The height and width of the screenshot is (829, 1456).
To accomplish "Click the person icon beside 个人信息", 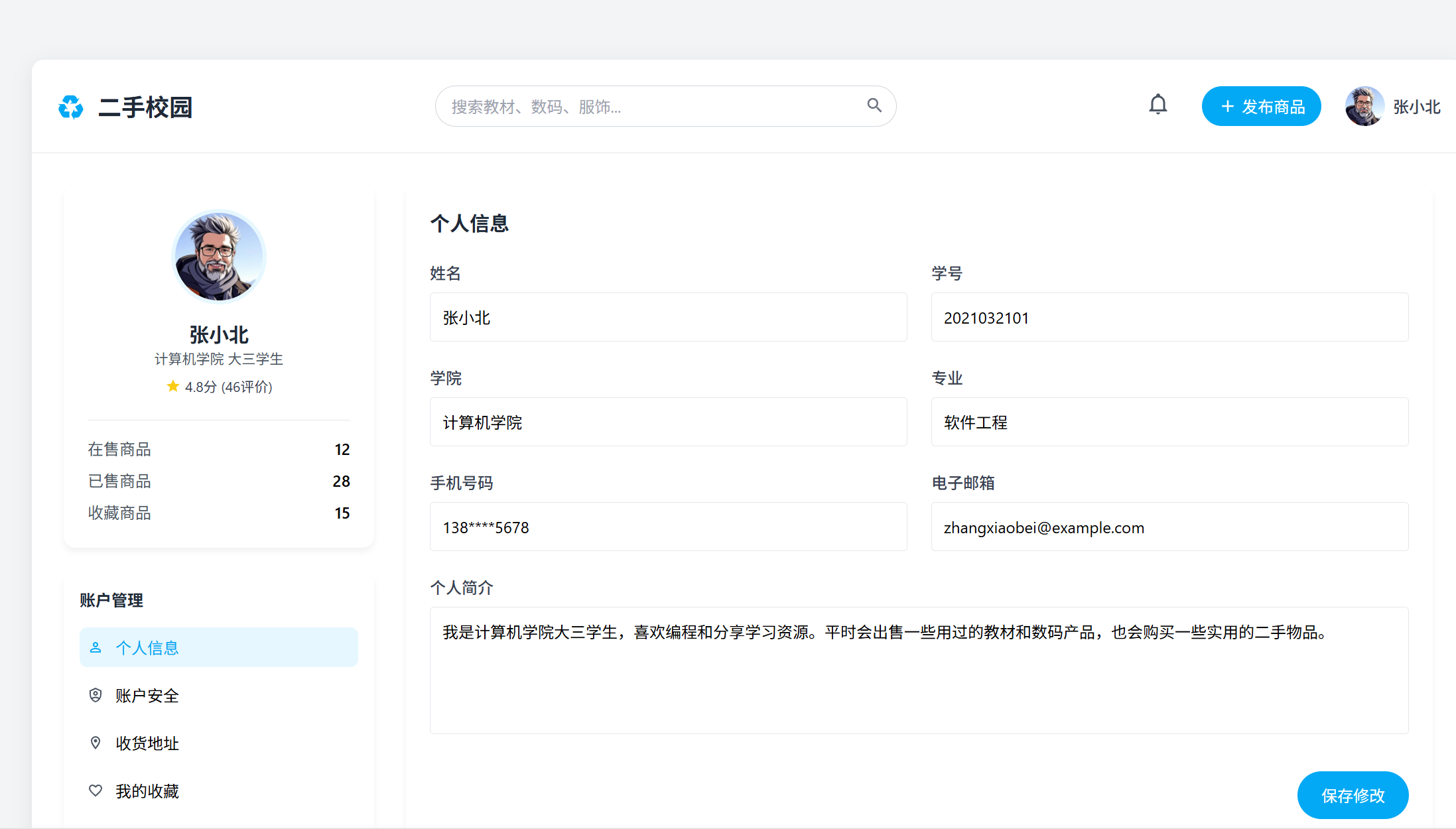I will tap(96, 647).
